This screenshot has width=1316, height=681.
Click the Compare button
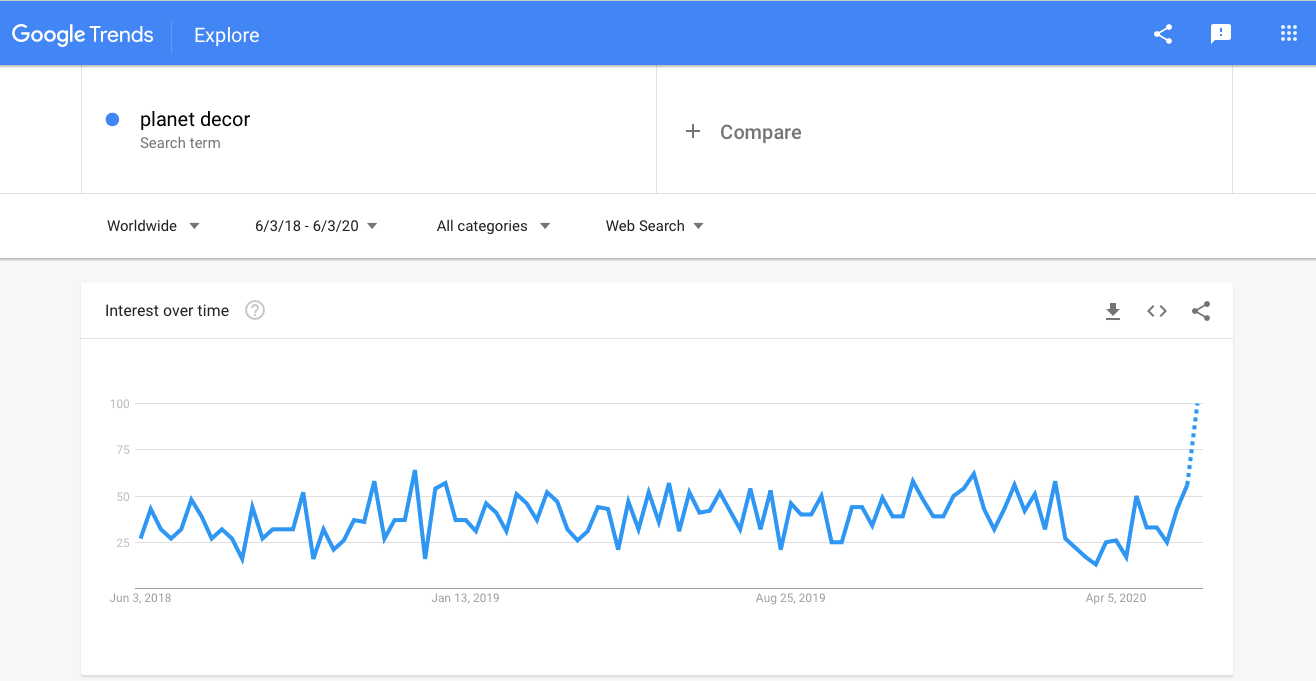click(760, 132)
